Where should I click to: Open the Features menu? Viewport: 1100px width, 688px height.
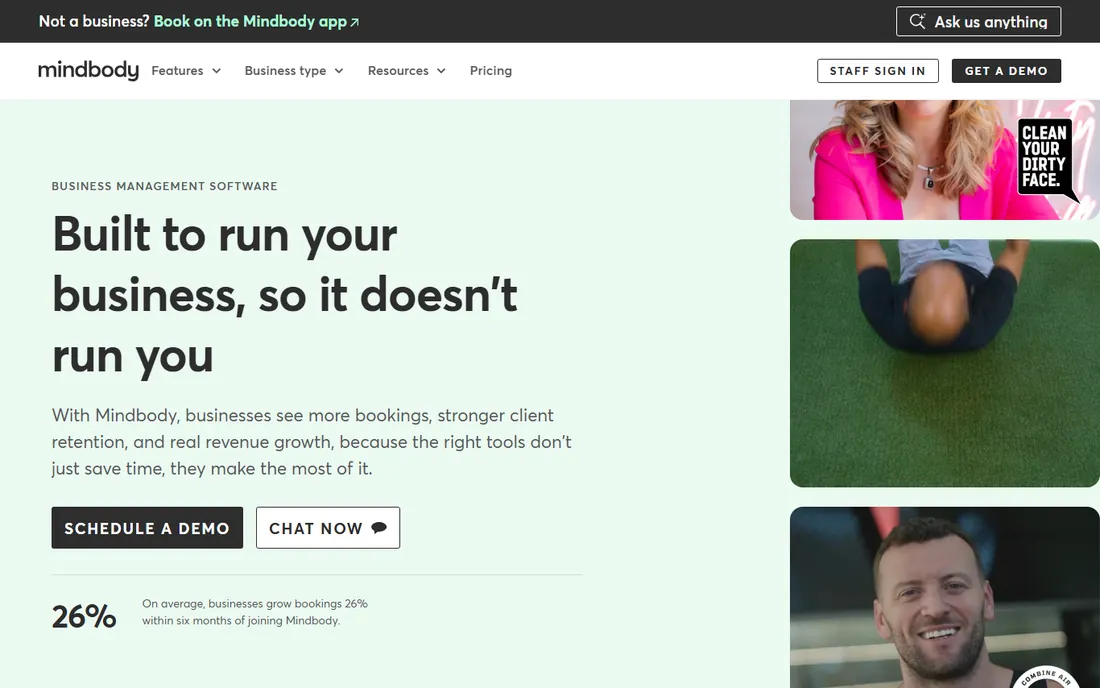[186, 71]
